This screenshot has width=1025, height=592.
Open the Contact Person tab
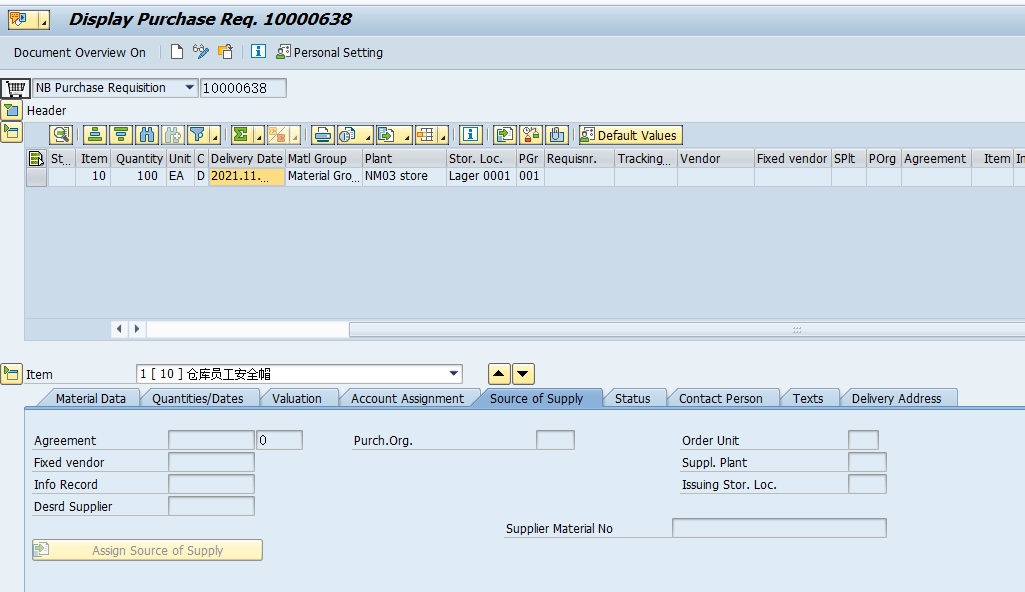(x=720, y=398)
